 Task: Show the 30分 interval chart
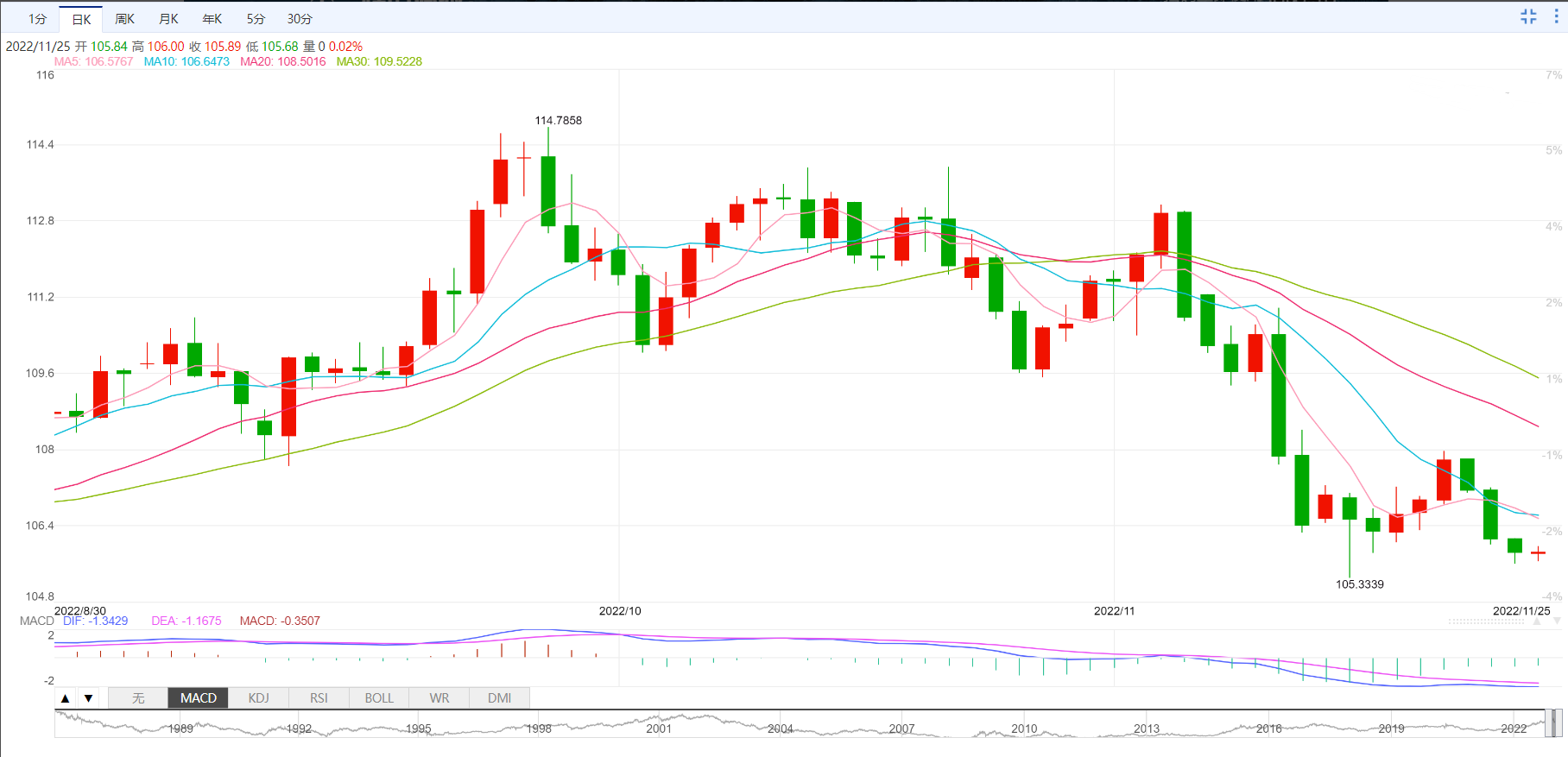coord(300,19)
